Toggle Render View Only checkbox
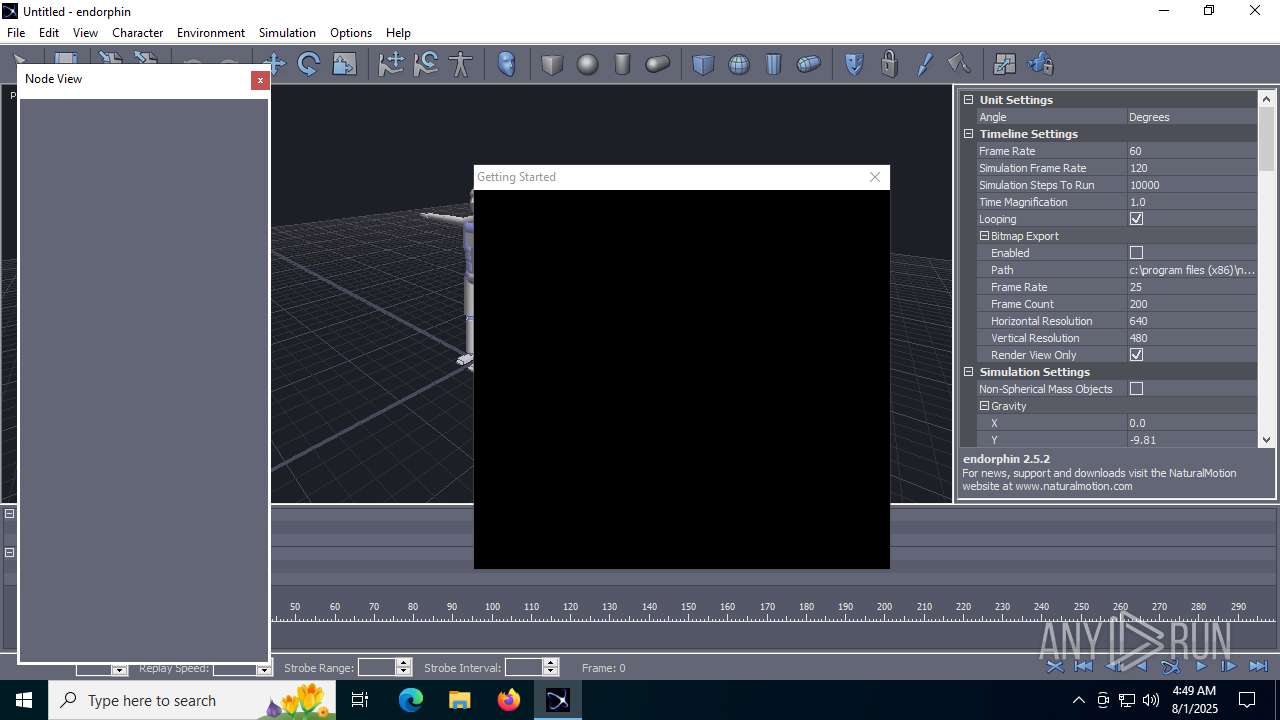 pyautogui.click(x=1136, y=355)
